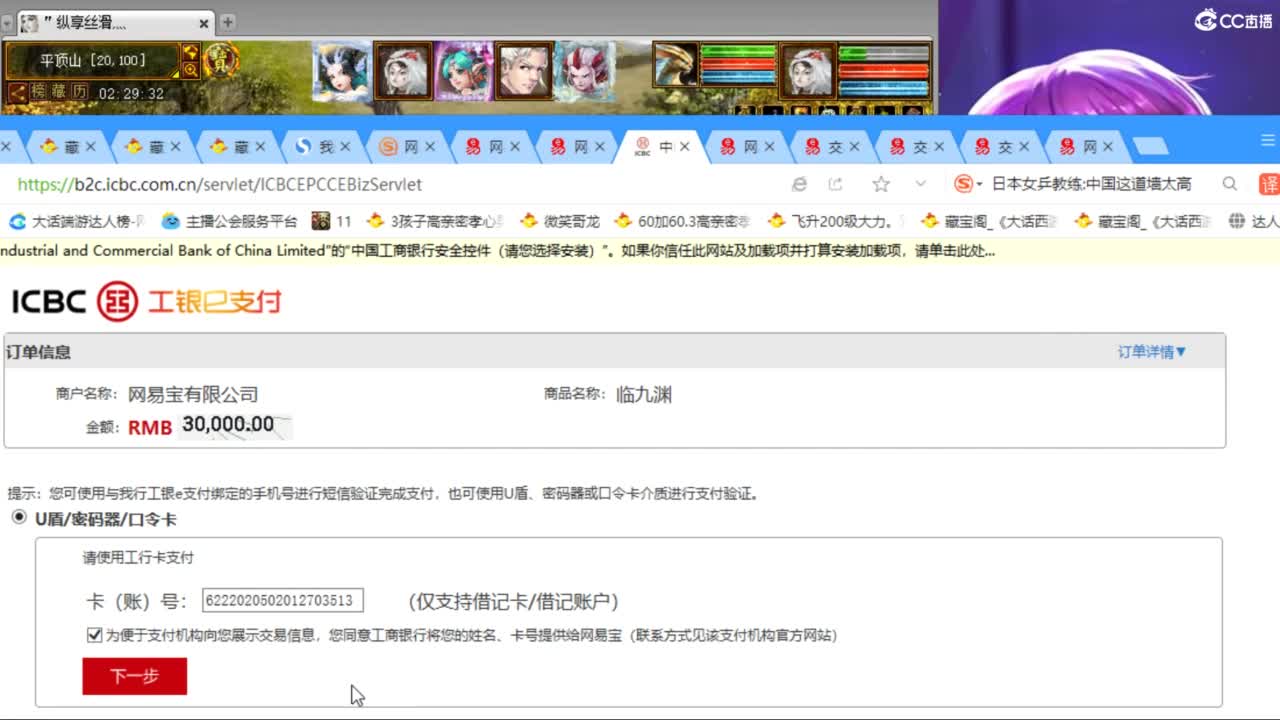Viewport: 1280px width, 720px height.
Task: Click the CC直播 logo
Action: [x=1233, y=19]
